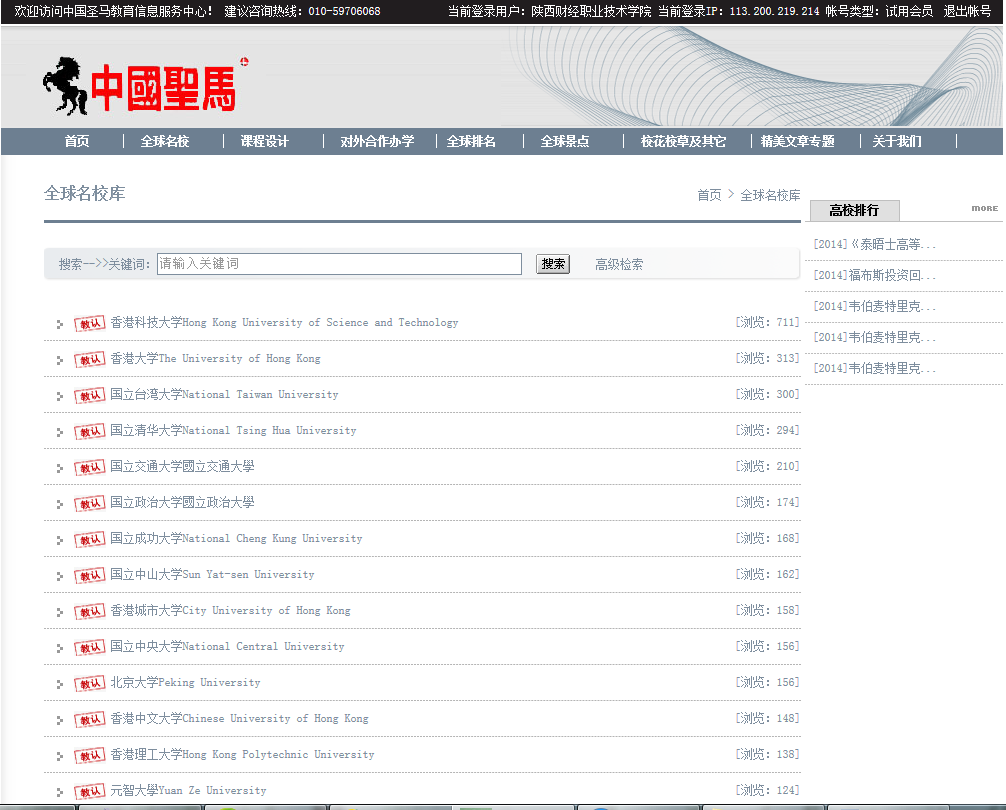The width and height of the screenshot is (1006, 810).
Task: Open the 福布斯投资回... ranking article
Action: 876,275
